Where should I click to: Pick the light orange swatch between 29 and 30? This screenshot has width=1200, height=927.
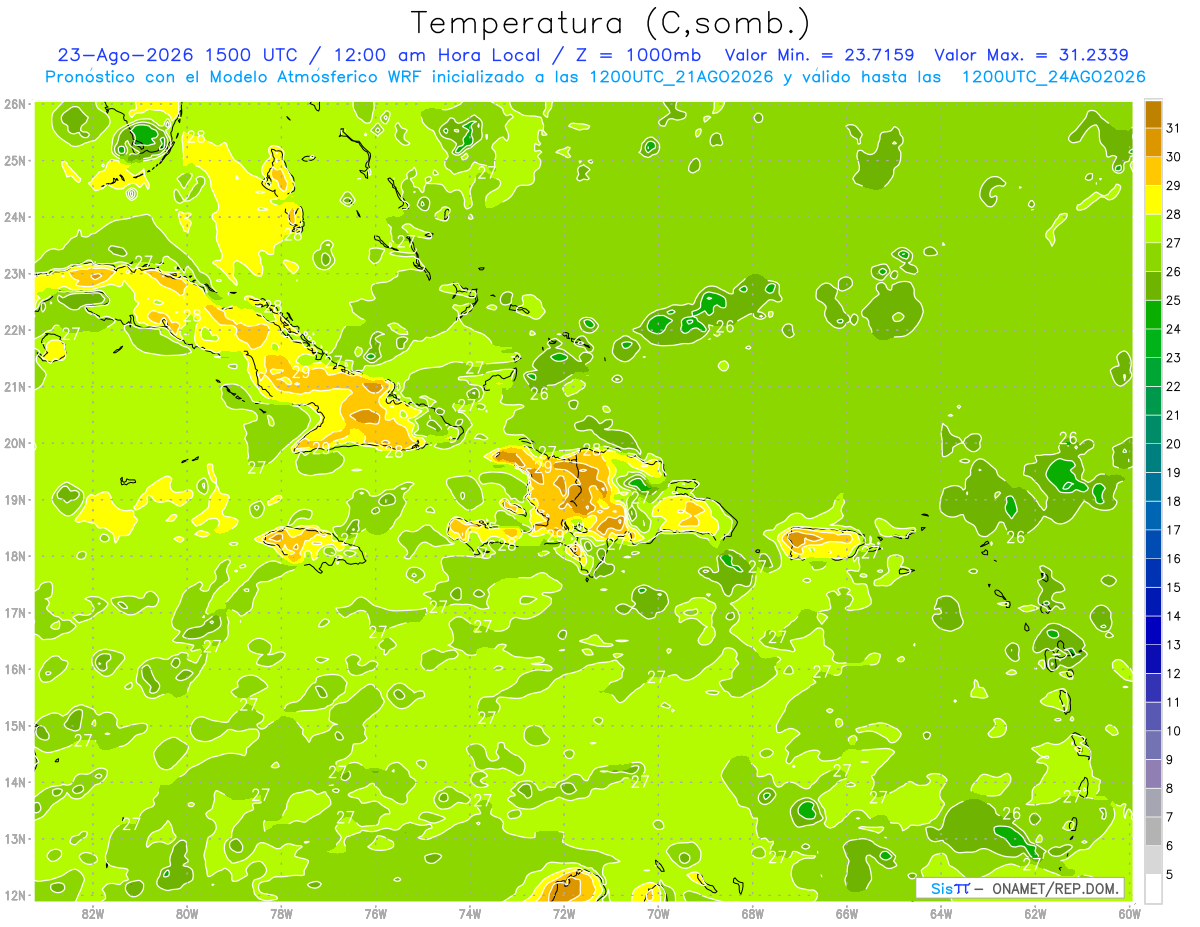point(1153,171)
